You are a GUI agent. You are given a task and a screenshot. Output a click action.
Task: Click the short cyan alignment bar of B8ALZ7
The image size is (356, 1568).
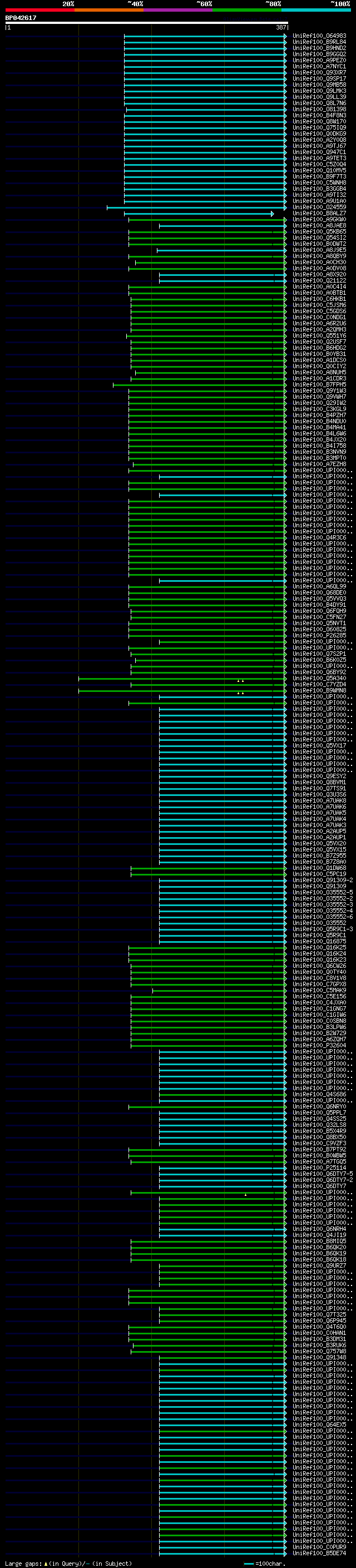199,214
